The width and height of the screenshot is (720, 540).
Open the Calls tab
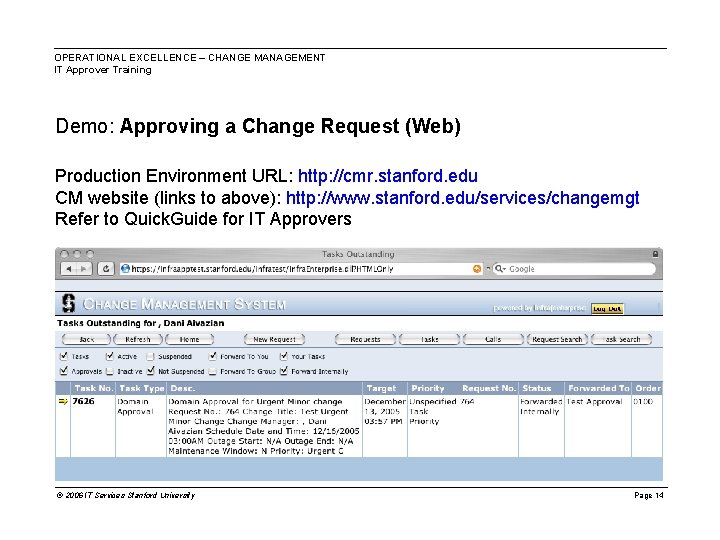pyautogui.click(x=493, y=339)
